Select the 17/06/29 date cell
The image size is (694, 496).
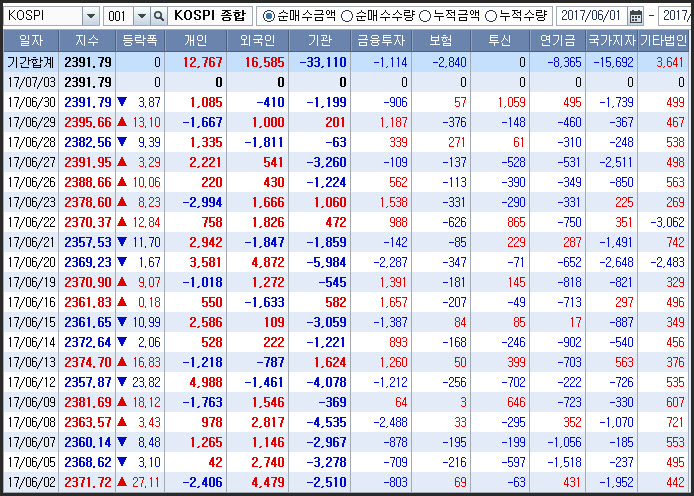(x=32, y=122)
